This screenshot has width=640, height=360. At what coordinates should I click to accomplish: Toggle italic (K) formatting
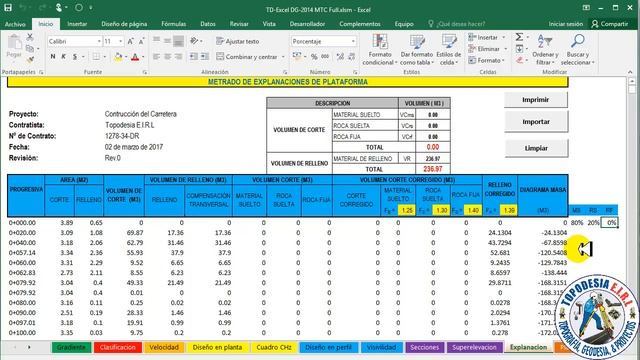[x=64, y=57]
